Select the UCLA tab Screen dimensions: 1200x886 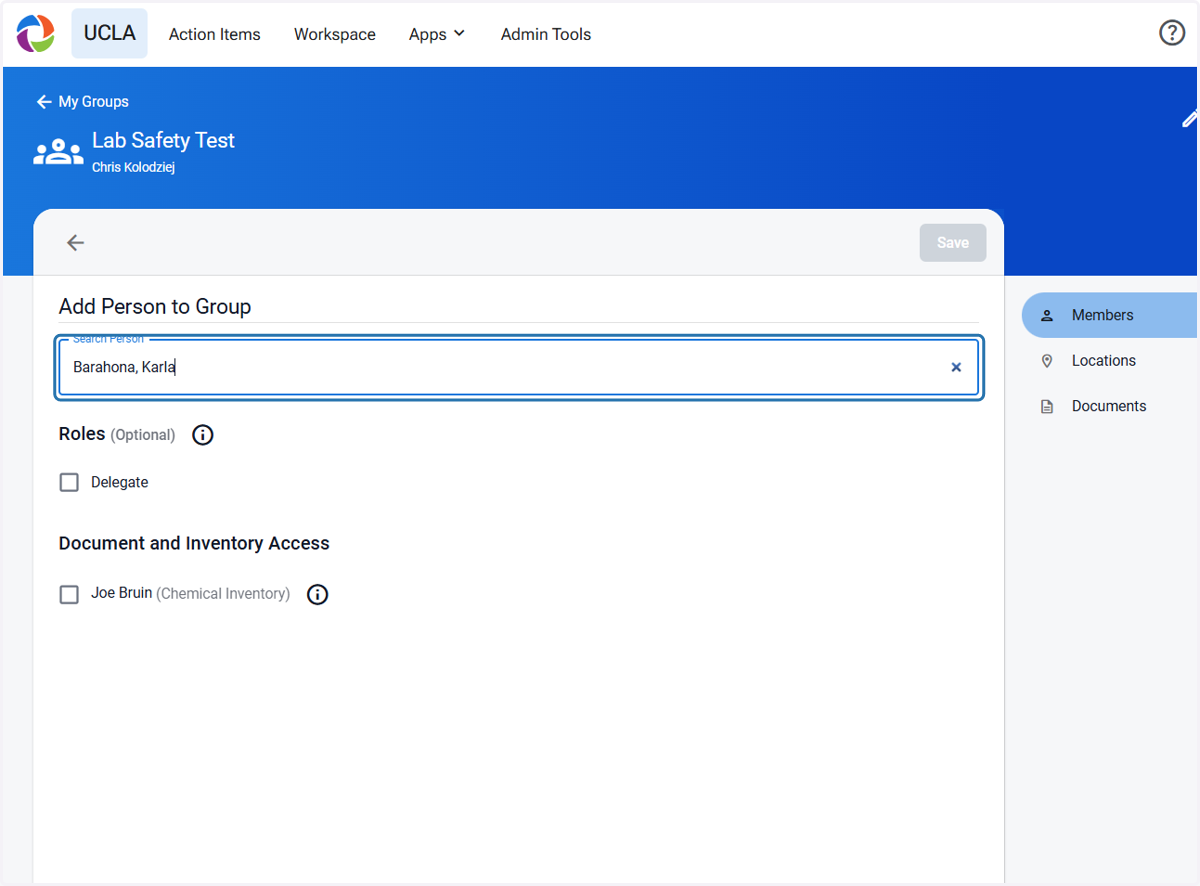(110, 33)
